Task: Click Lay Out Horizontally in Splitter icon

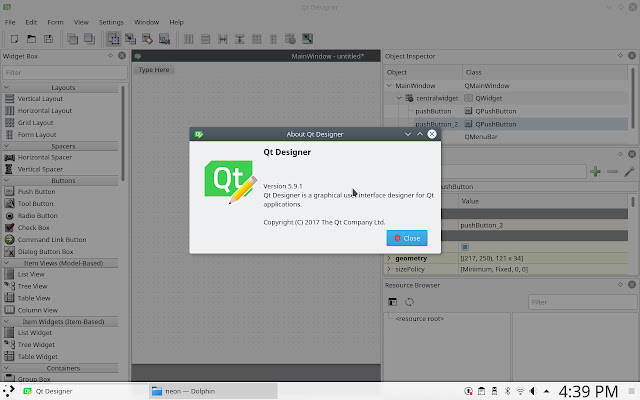Action: coord(222,39)
